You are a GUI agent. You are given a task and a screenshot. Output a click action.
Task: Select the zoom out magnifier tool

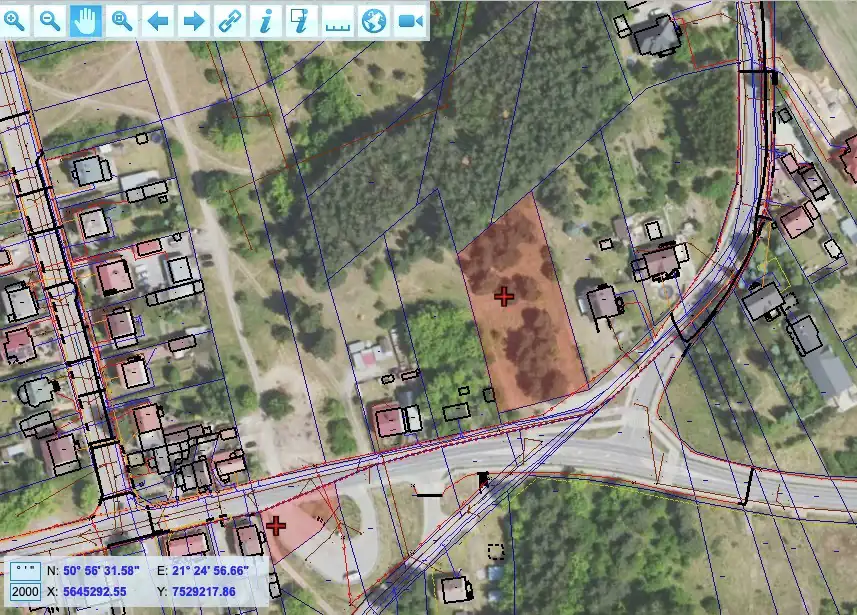(50, 20)
